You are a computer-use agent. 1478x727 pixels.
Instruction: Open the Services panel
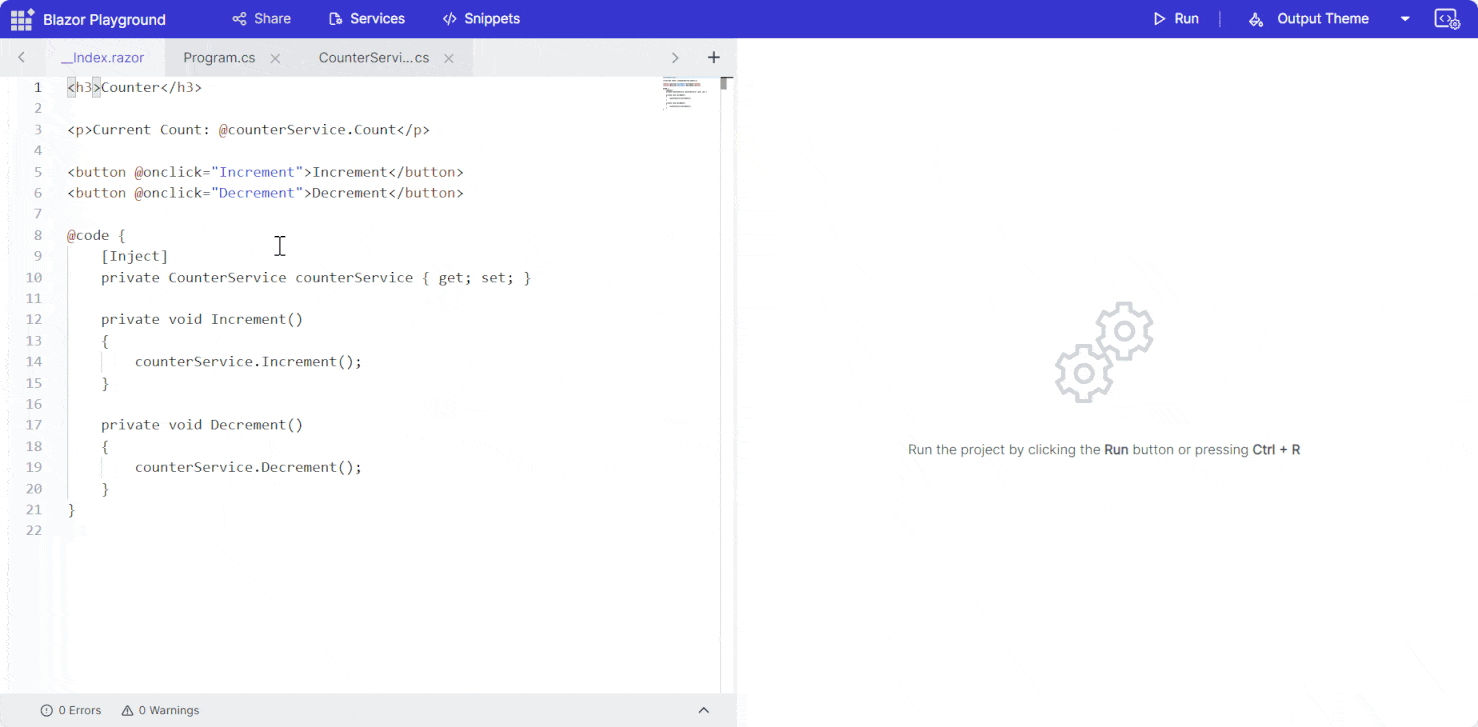tap(366, 18)
